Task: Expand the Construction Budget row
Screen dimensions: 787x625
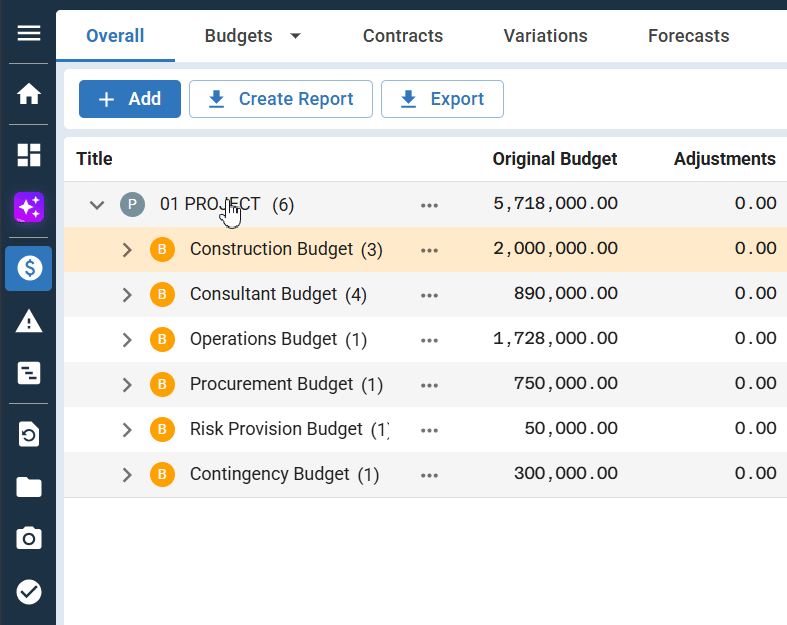Action: point(127,250)
